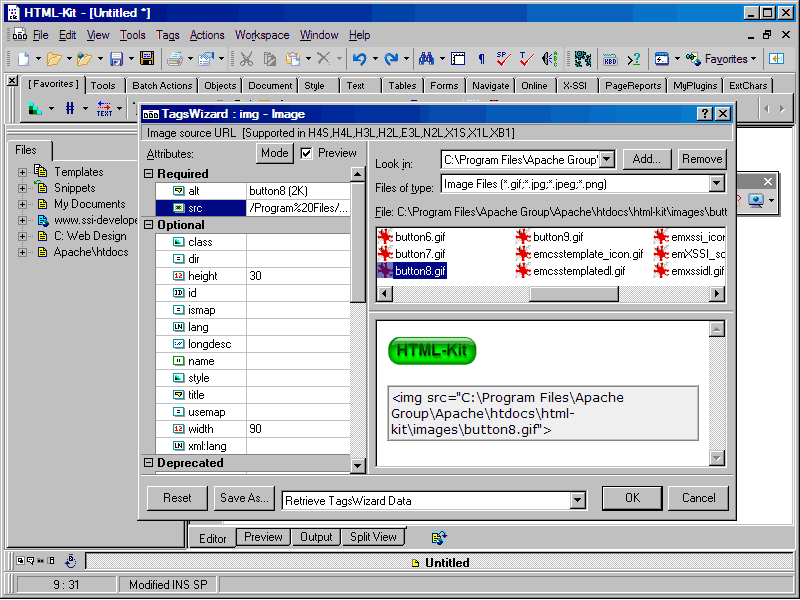Screen dimensions: 800x600
Task: Click the context help question-mark icon
Action: pyautogui.click(x=634, y=59)
